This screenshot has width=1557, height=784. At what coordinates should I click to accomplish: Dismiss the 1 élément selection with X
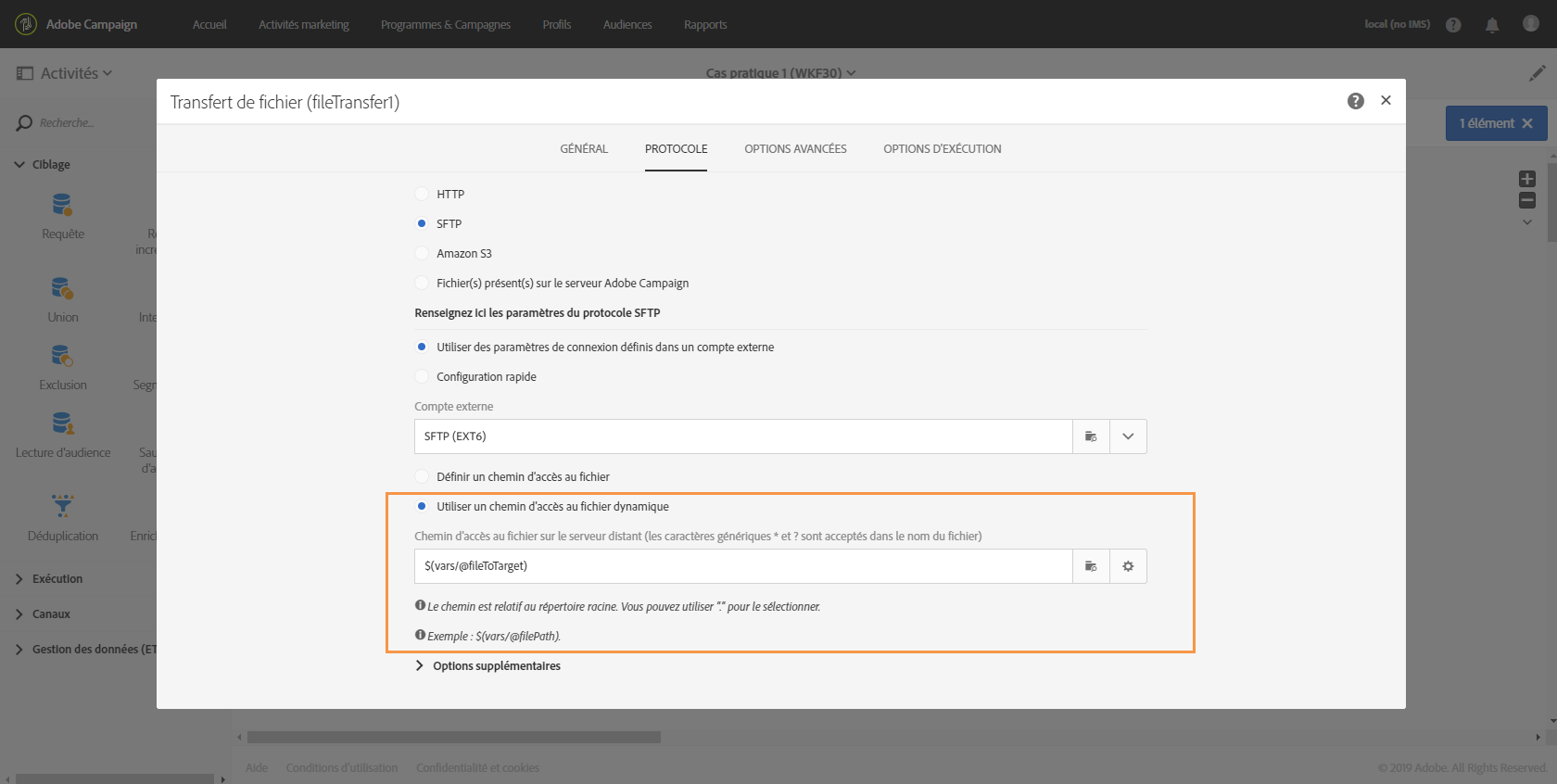tap(1527, 123)
